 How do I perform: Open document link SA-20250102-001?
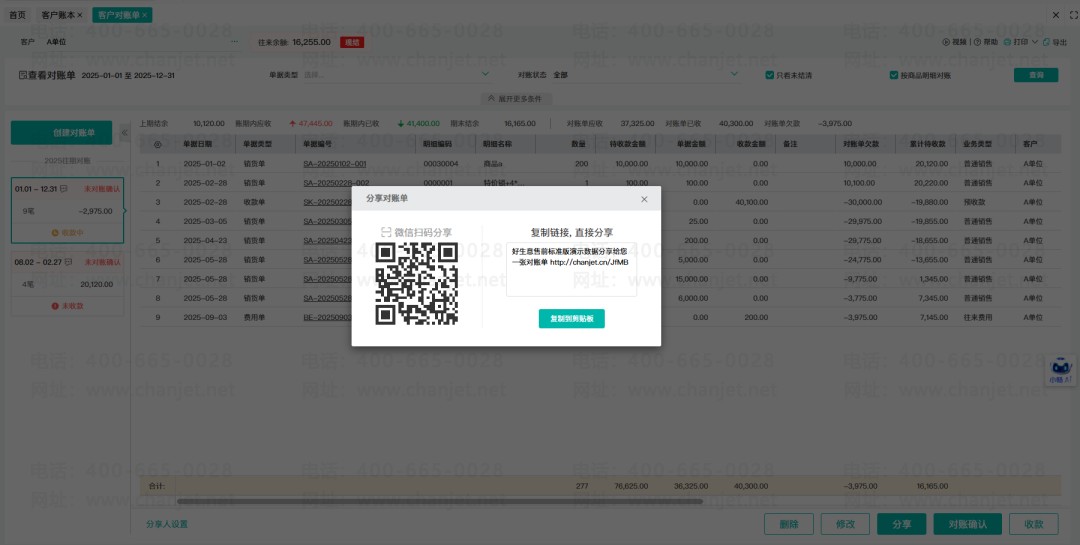coord(335,164)
